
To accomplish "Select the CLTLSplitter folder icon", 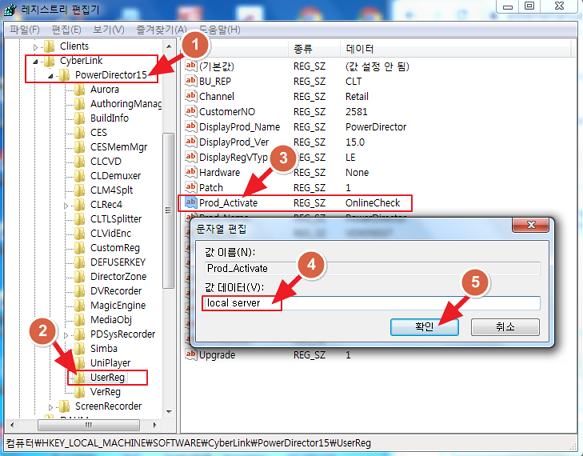I will [x=79, y=219].
